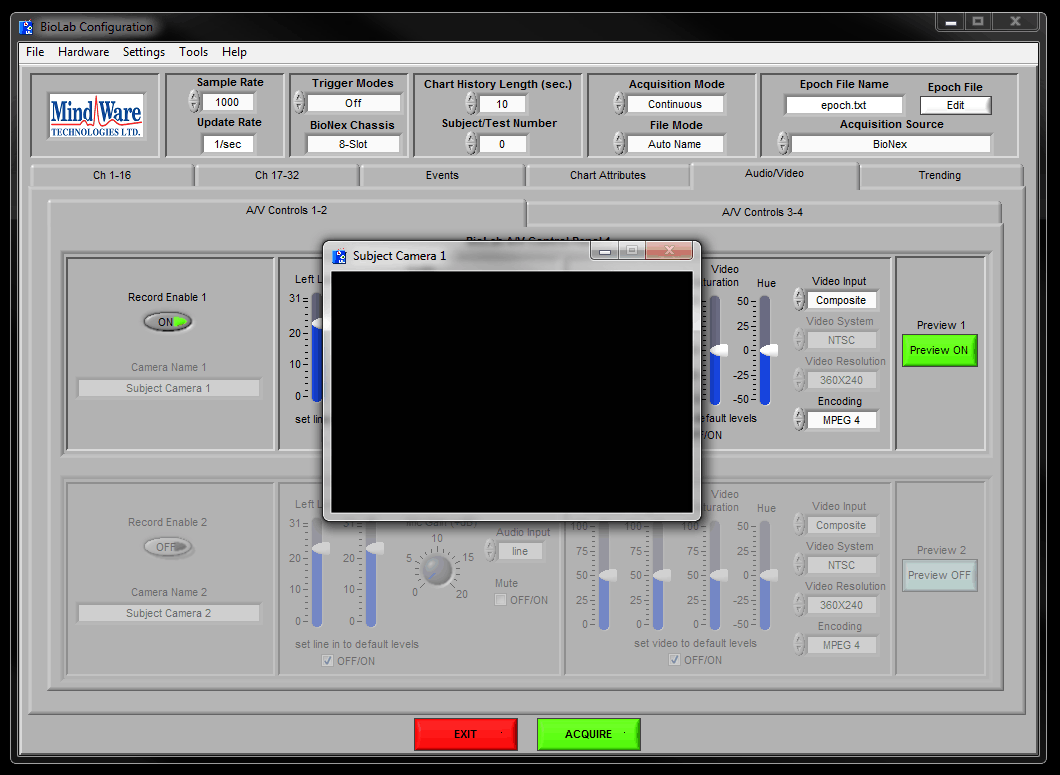The height and width of the screenshot is (775, 1060).
Task: Click the Subject/Test Number stepper arrows
Action: click(x=471, y=143)
